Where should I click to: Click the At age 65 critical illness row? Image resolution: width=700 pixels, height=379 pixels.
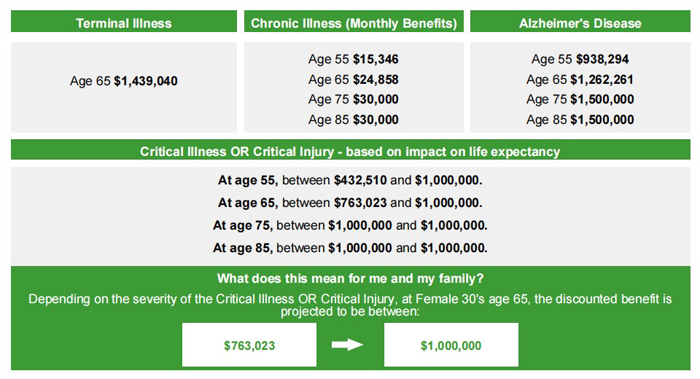350,203
